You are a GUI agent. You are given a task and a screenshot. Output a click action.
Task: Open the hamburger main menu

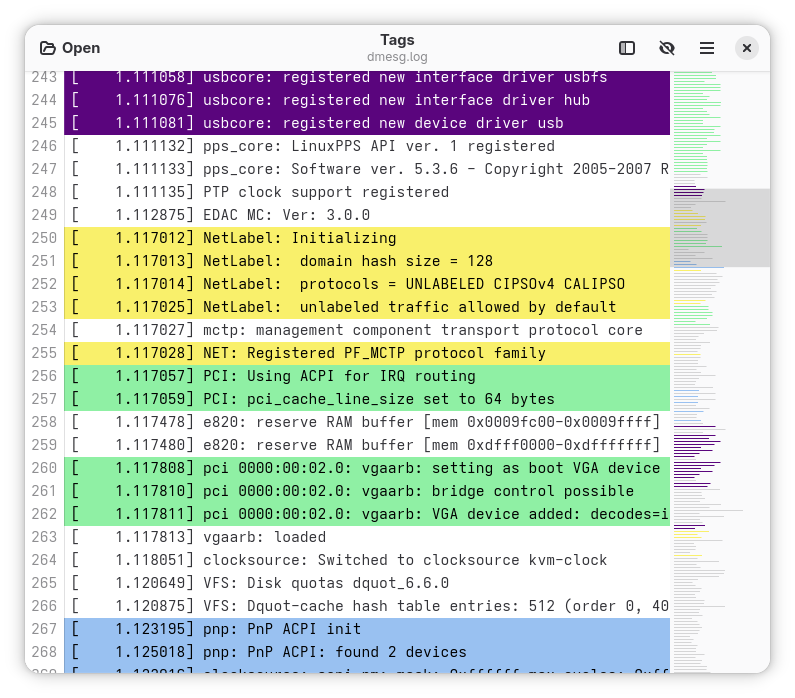click(x=707, y=48)
